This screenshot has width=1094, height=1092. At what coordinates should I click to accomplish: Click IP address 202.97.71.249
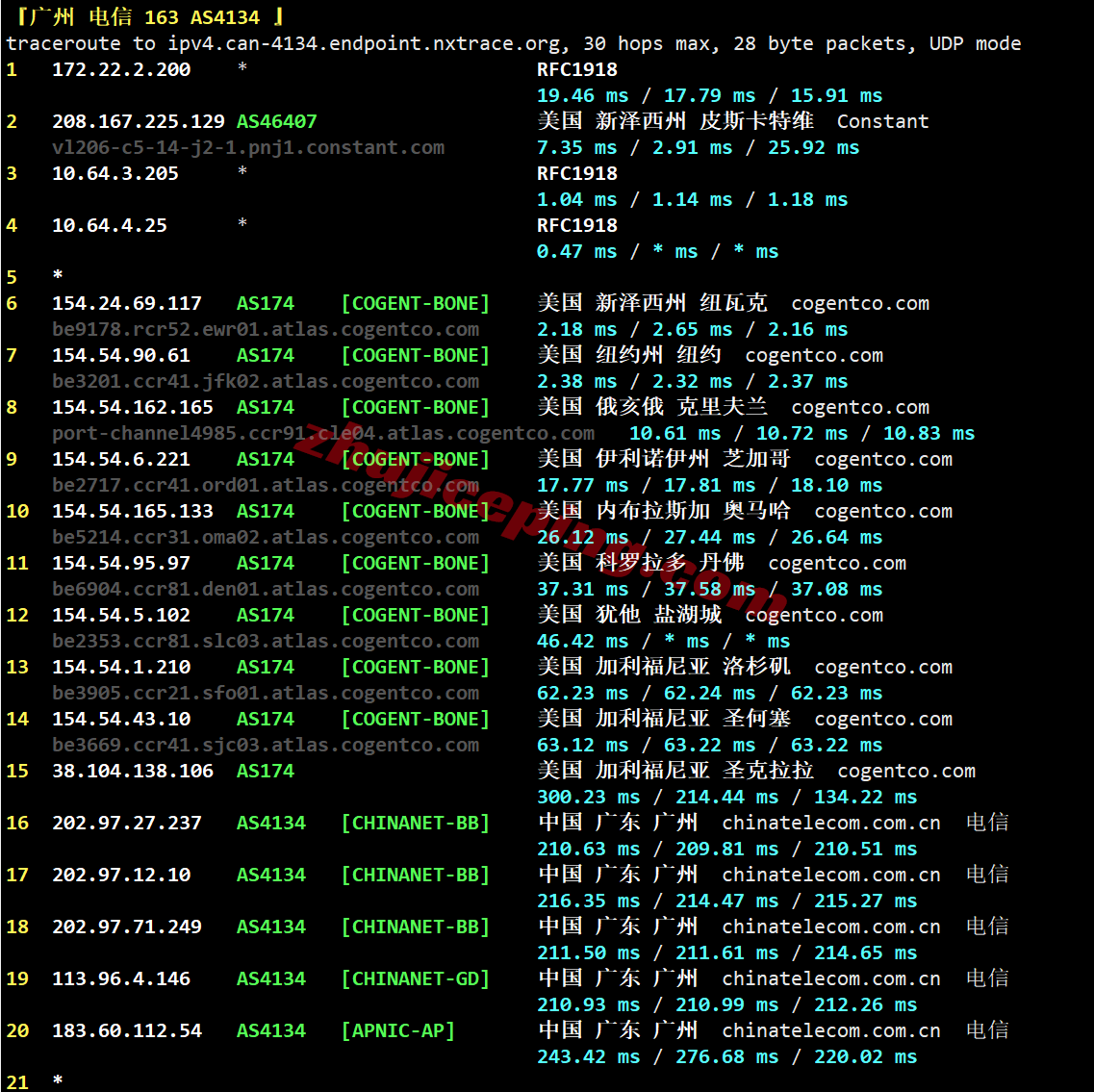126,927
